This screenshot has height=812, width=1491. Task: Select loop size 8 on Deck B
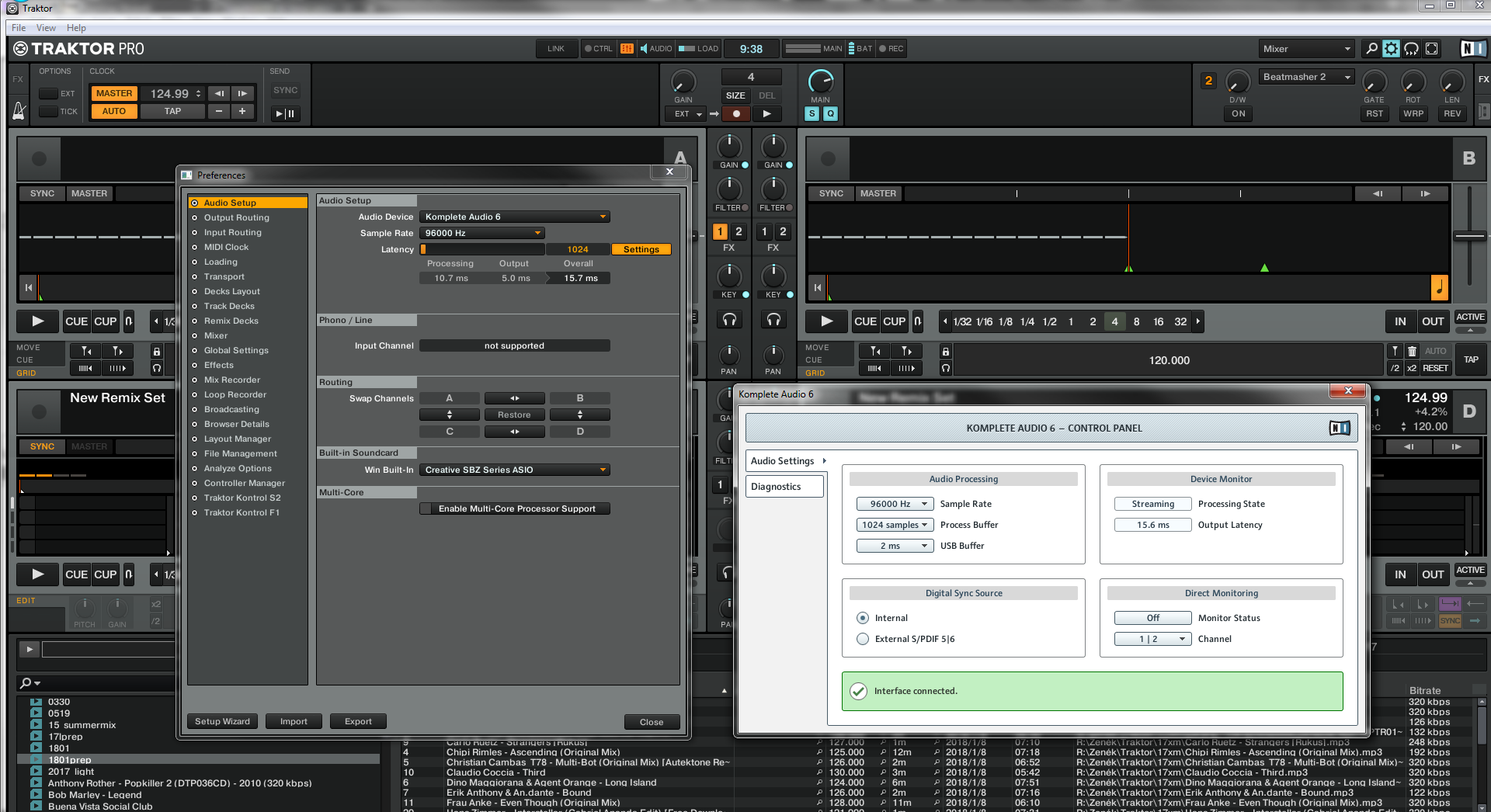tap(1136, 322)
